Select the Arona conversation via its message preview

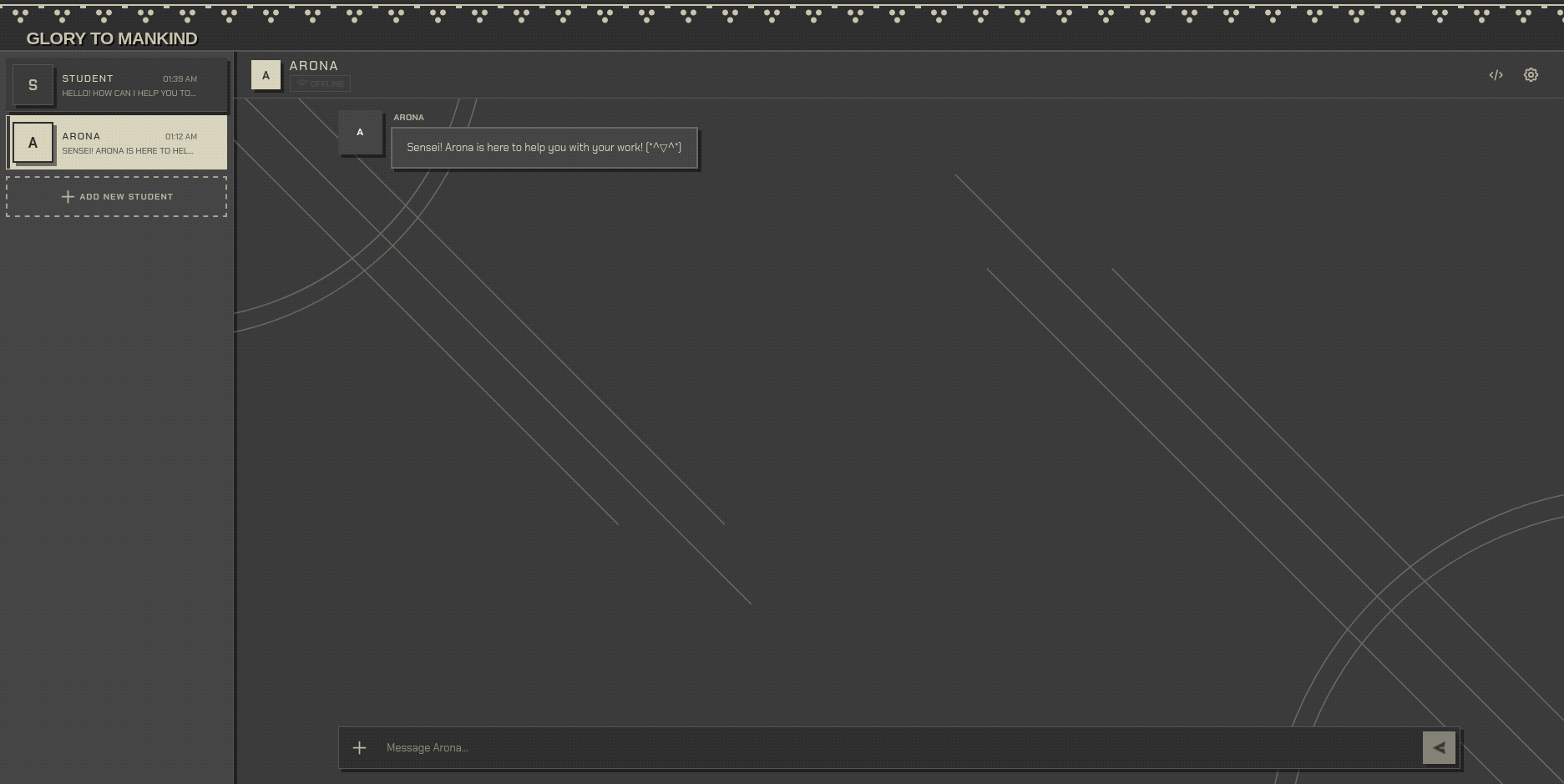128,151
